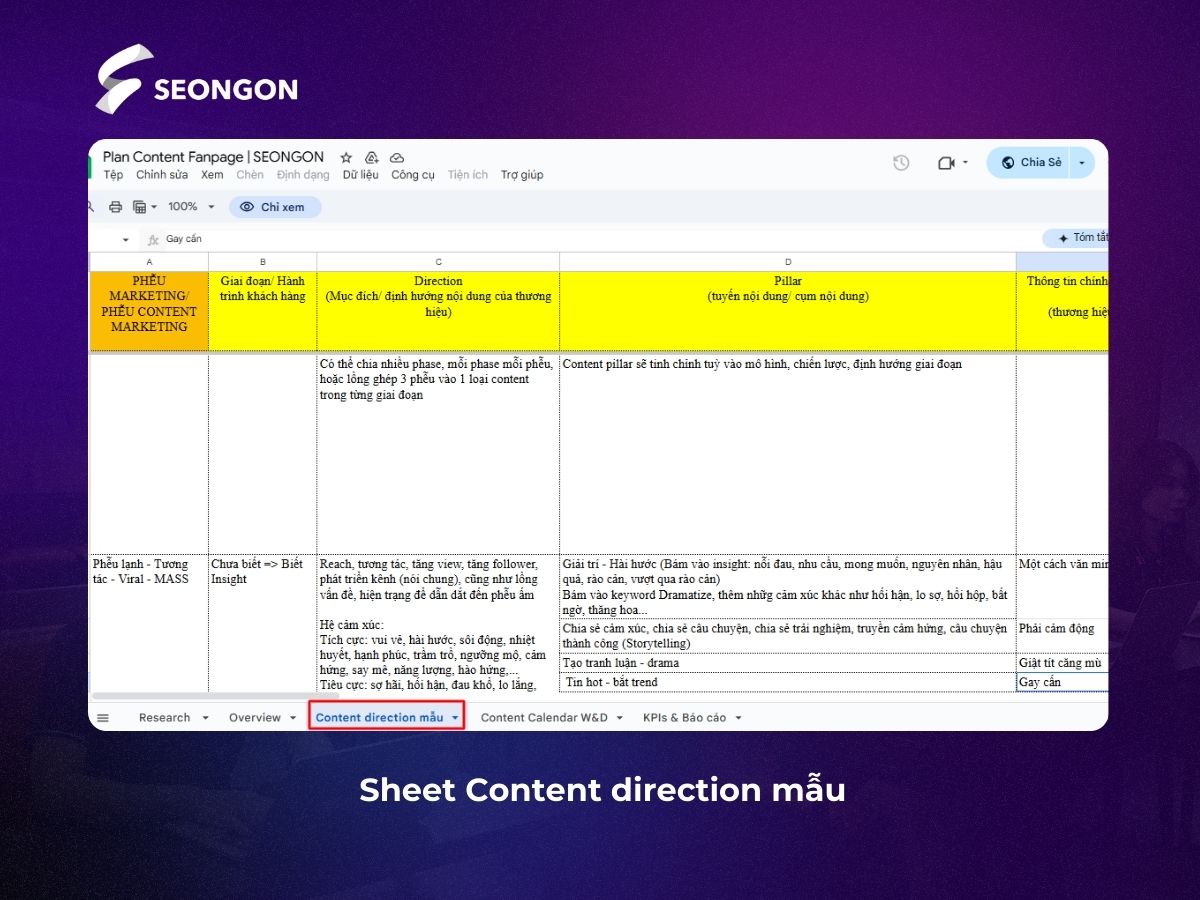Select the Reach, tương tác, tăng view cell
The height and width of the screenshot is (900, 1200).
[x=438, y=623]
